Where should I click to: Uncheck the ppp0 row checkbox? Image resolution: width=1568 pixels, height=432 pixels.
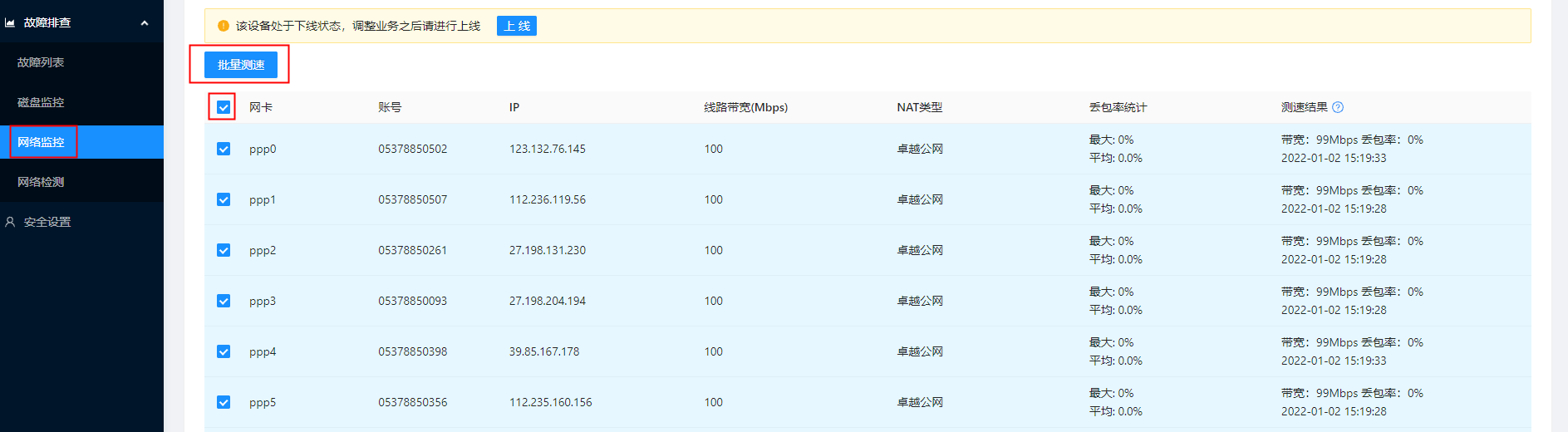224,149
